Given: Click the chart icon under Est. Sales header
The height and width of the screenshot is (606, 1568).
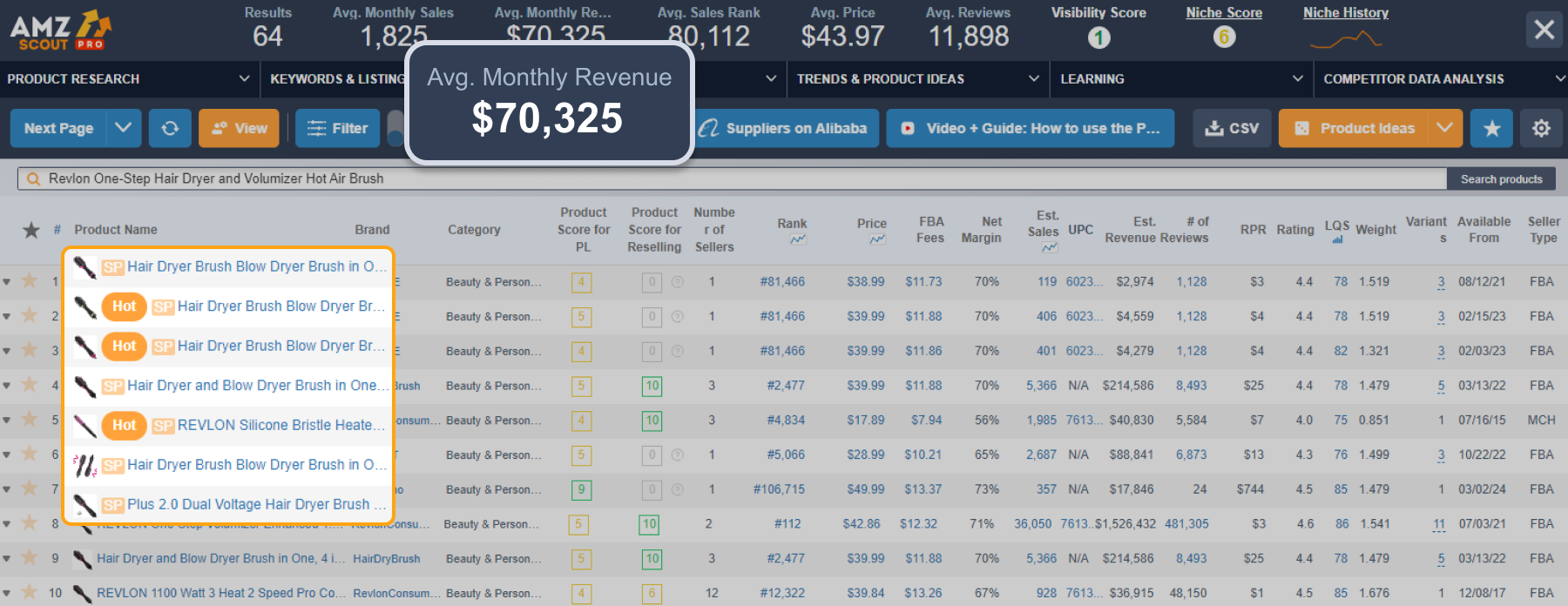Looking at the screenshot, I should point(1050,247).
